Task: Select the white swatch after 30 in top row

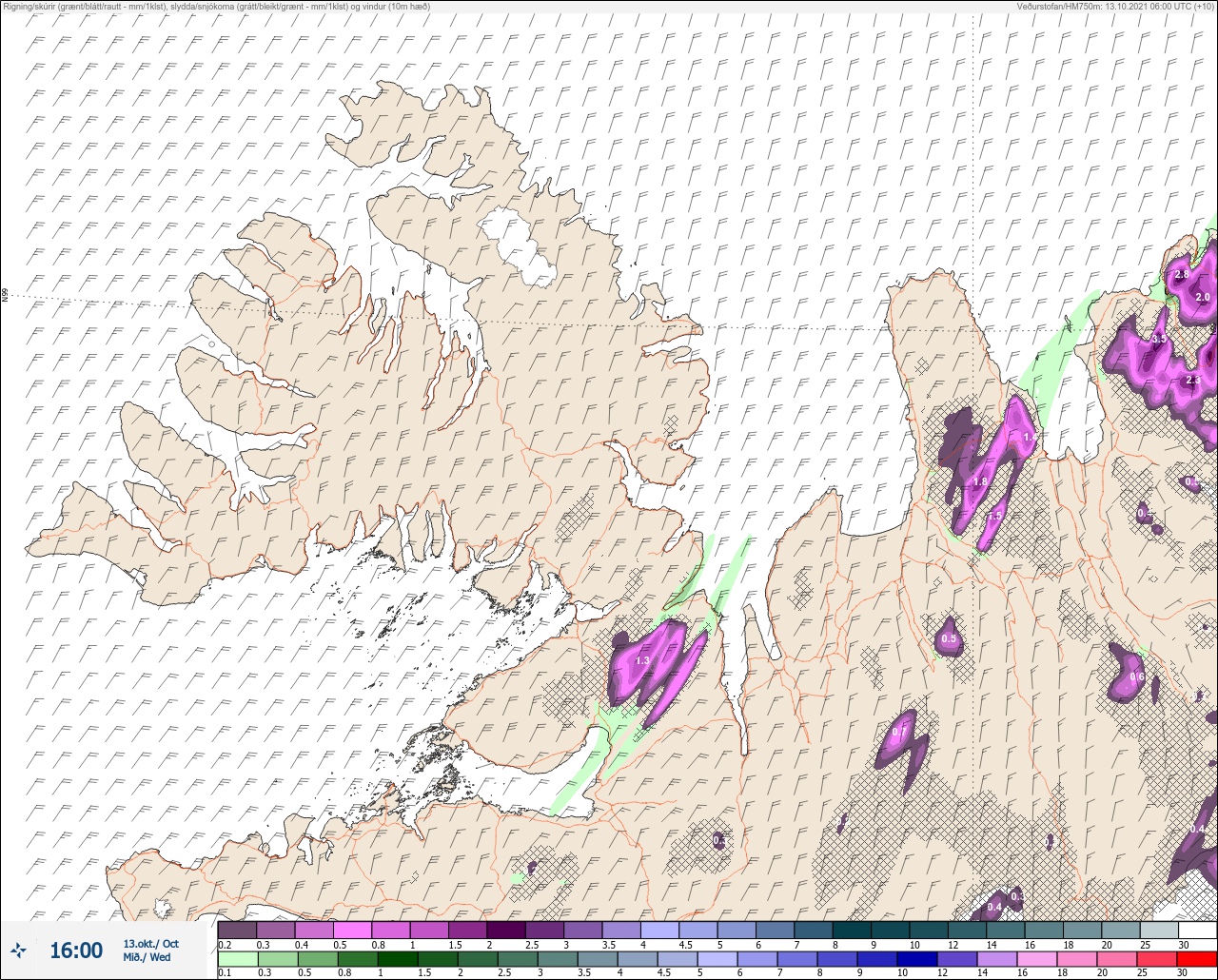Action: click(x=1197, y=930)
